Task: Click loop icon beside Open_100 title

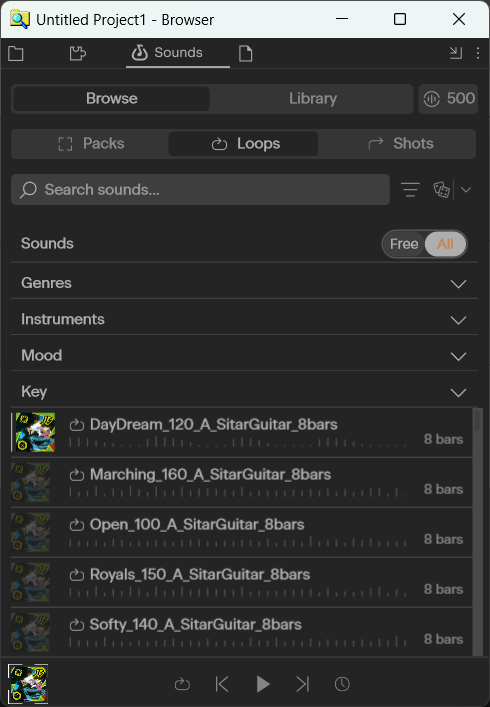Action: pos(77,525)
